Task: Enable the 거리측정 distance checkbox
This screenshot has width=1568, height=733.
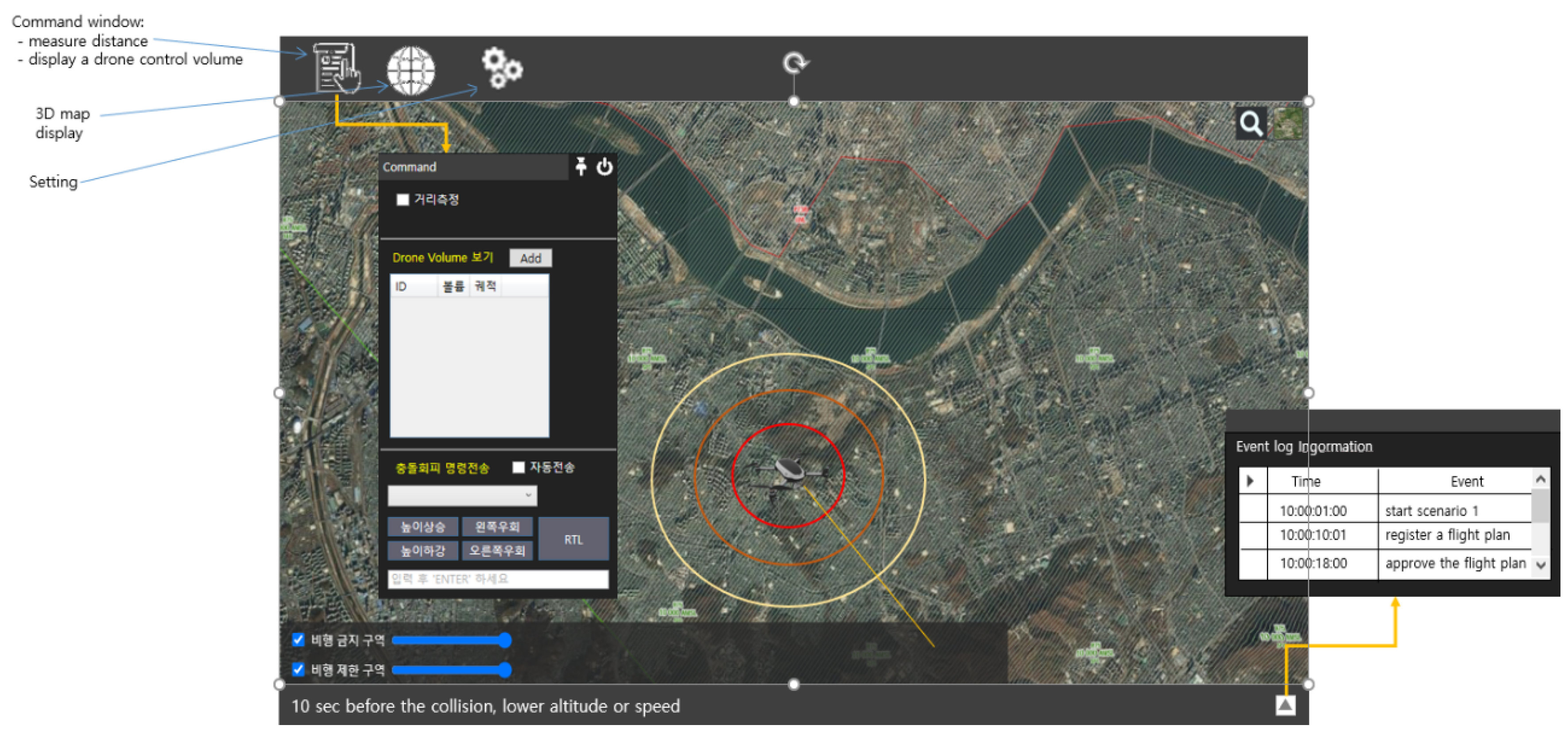Action: 403,200
